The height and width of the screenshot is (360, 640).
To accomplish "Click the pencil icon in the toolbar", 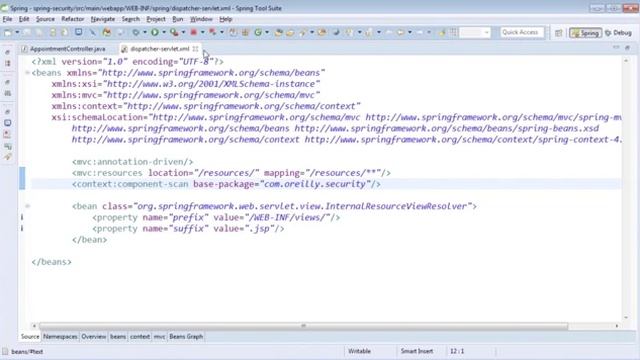I will 93,32.
